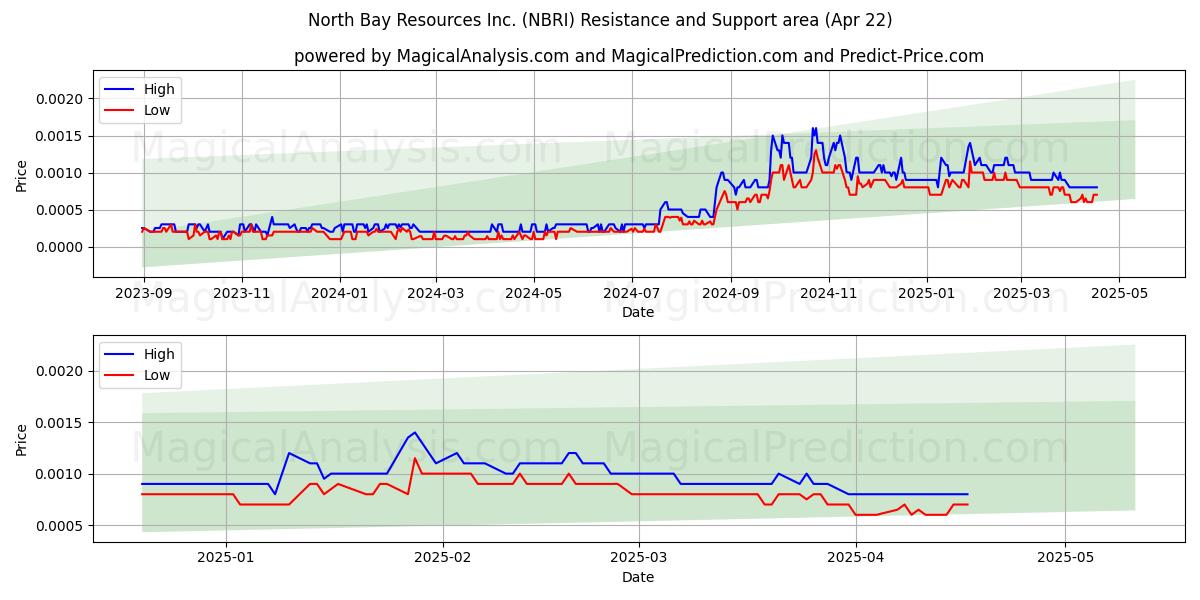Image resolution: width=1200 pixels, height=600 pixels.
Task: Click the "2024-01" tick label in top chart
Action: click(339, 292)
